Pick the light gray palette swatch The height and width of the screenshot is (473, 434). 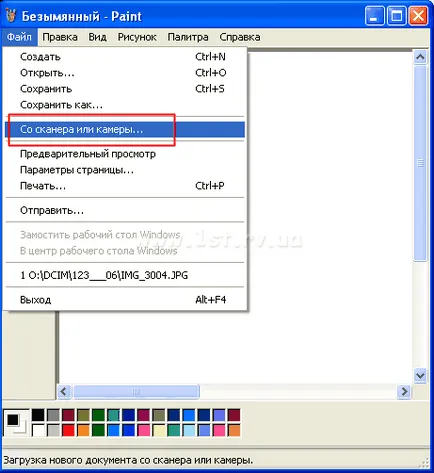(x=53, y=430)
